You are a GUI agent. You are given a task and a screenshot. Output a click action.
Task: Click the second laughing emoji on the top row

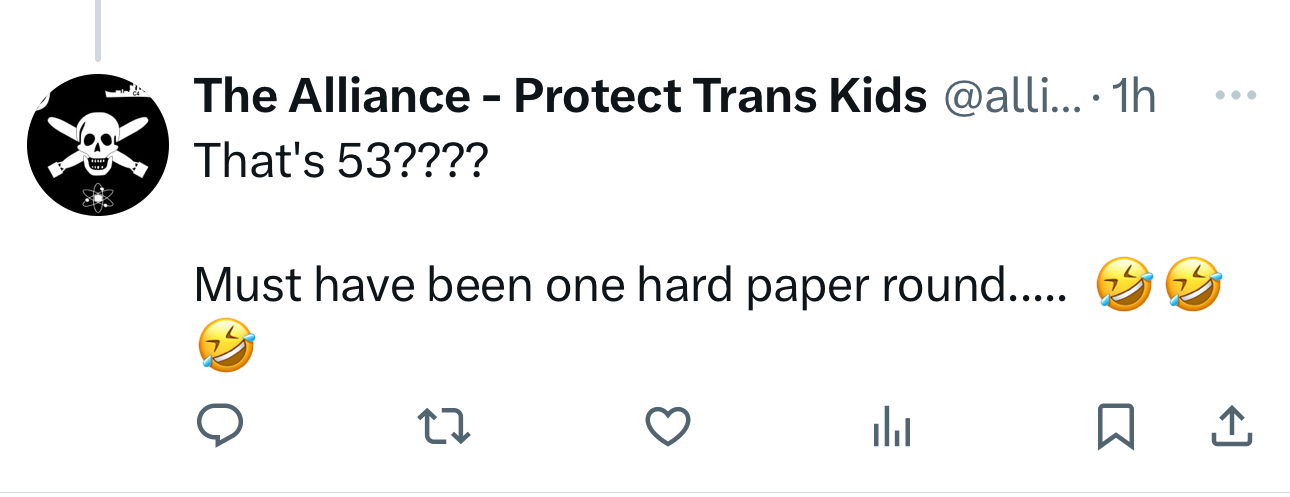tap(1194, 285)
